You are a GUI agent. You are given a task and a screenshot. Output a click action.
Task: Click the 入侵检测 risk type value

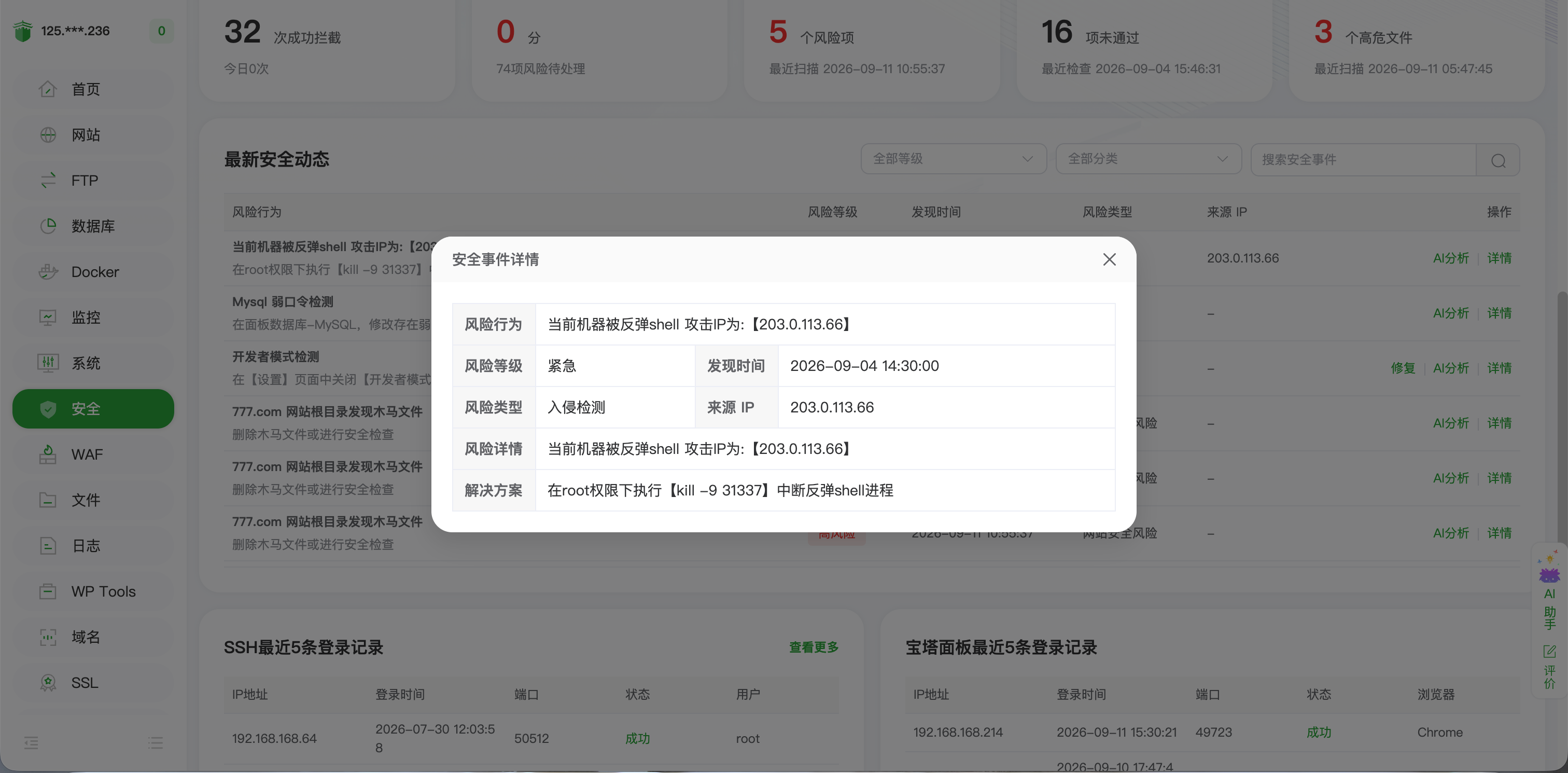coord(577,407)
